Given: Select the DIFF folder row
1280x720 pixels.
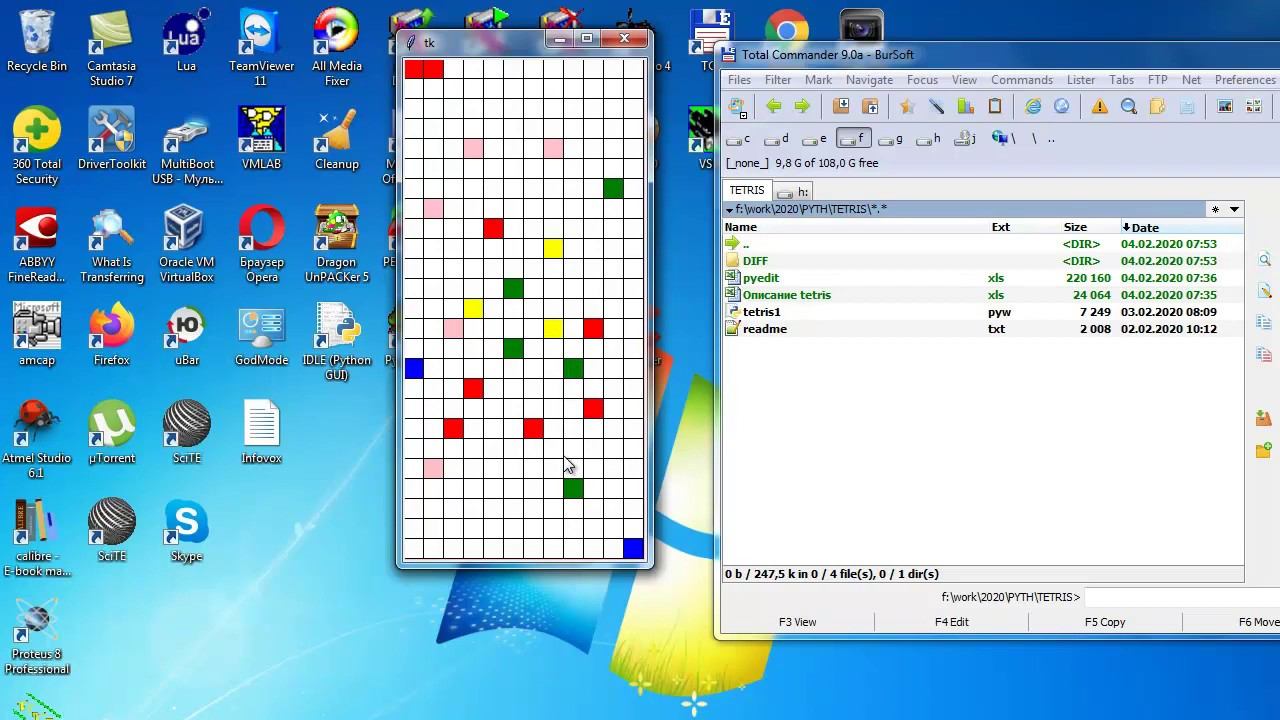Looking at the screenshot, I should tap(983, 261).
